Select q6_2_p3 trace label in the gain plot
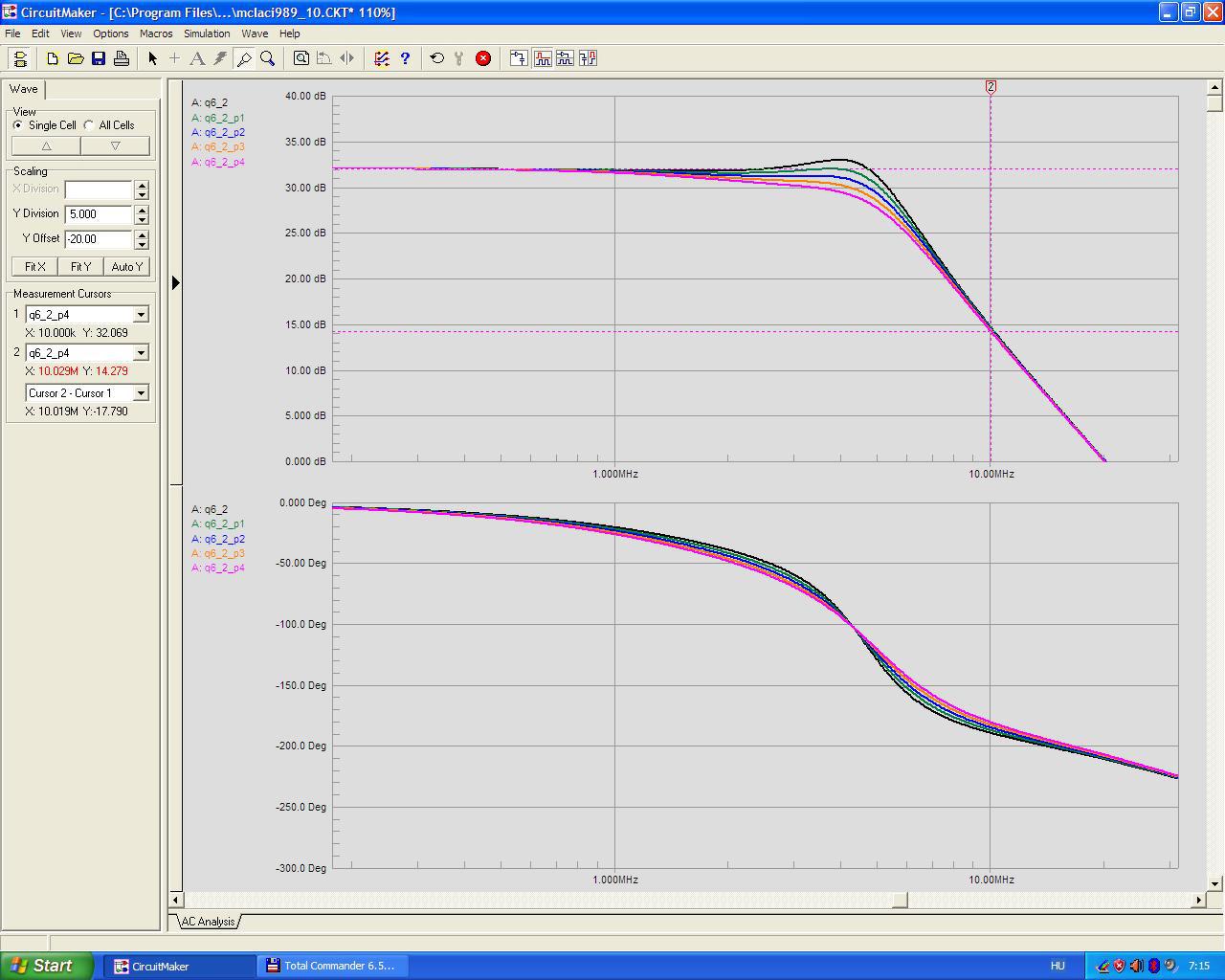This screenshot has width=1225, height=980. 218,147
